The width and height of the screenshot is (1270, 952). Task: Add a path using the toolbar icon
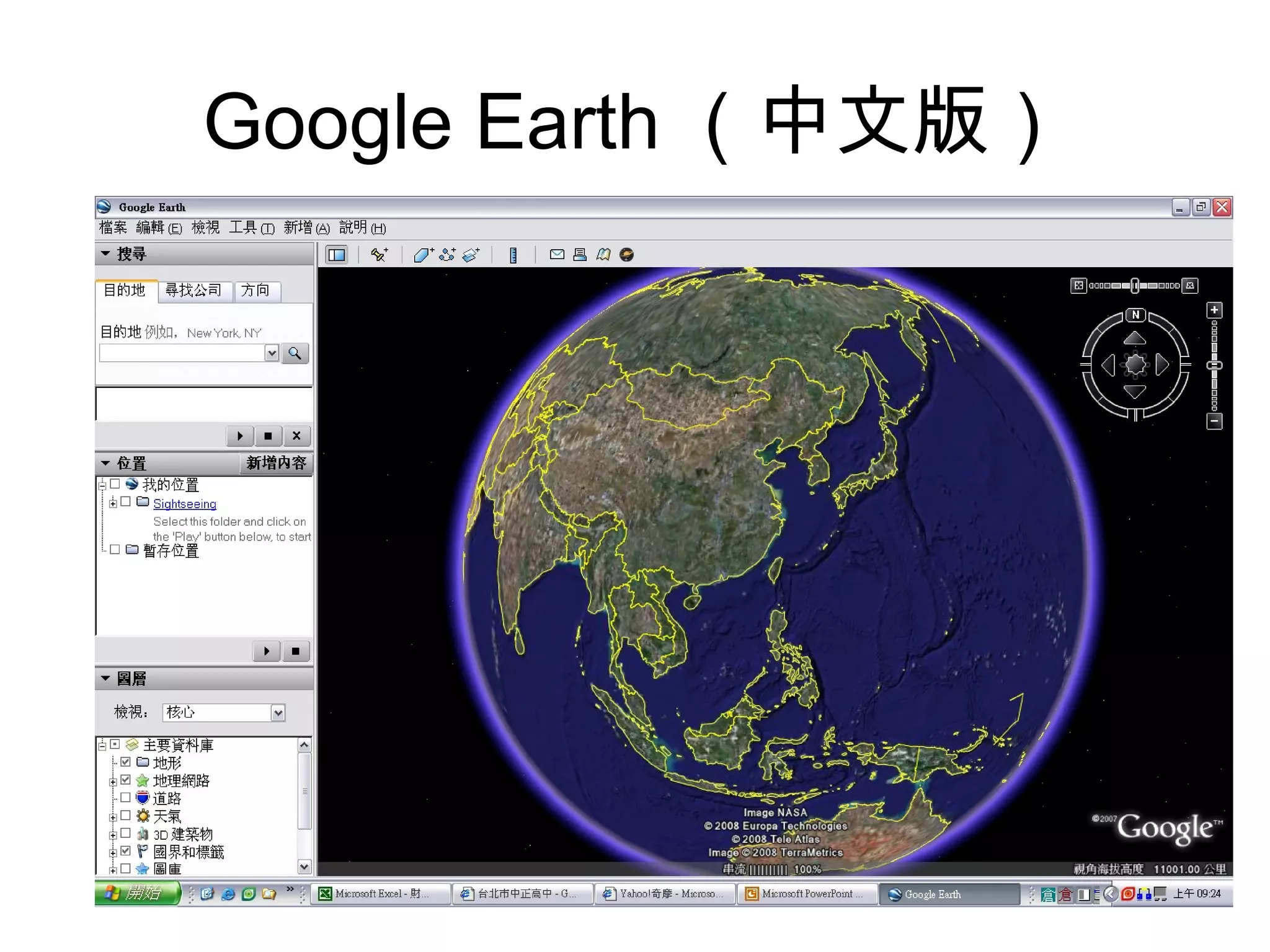(x=447, y=255)
